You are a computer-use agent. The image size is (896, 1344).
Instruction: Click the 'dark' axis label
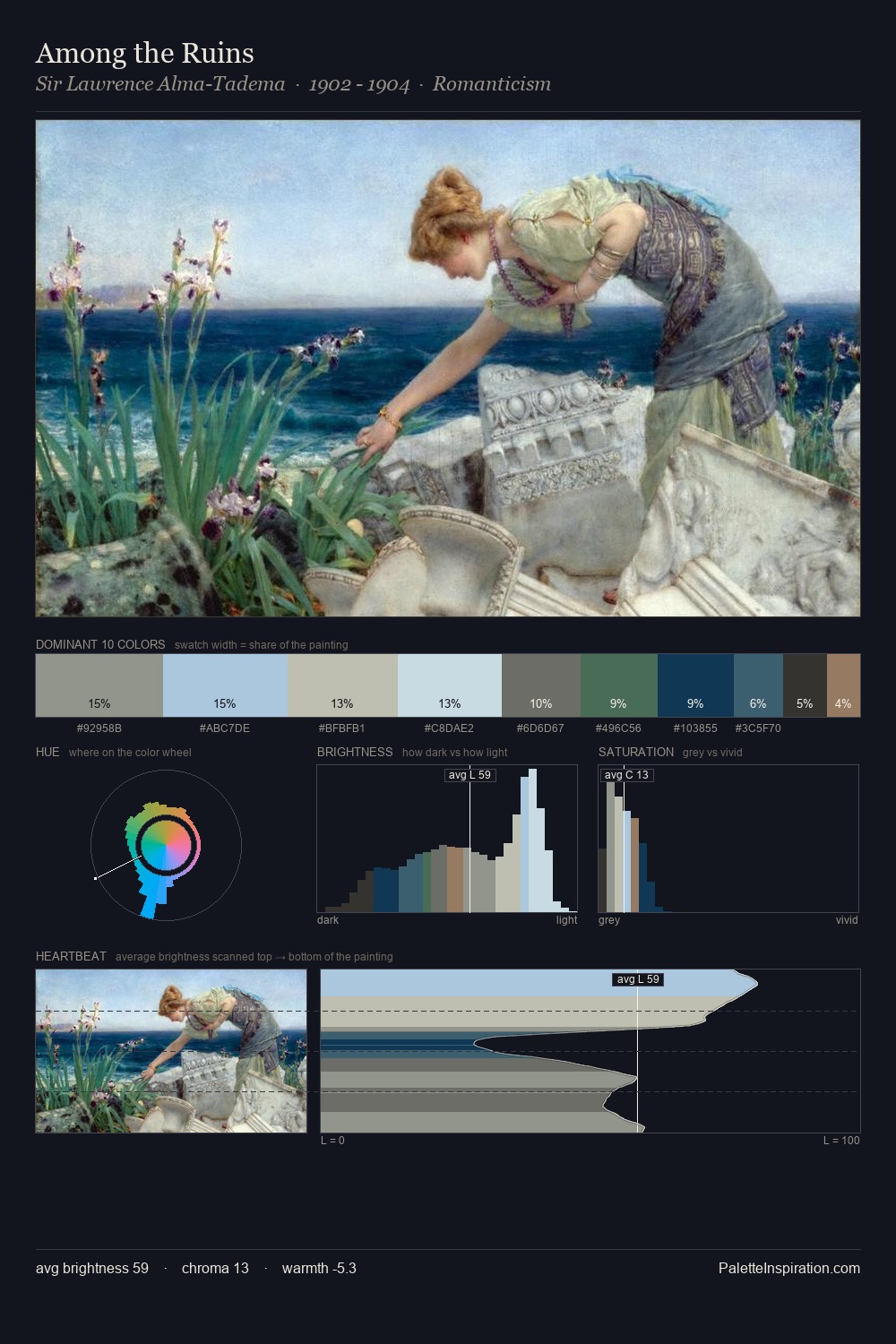point(328,920)
